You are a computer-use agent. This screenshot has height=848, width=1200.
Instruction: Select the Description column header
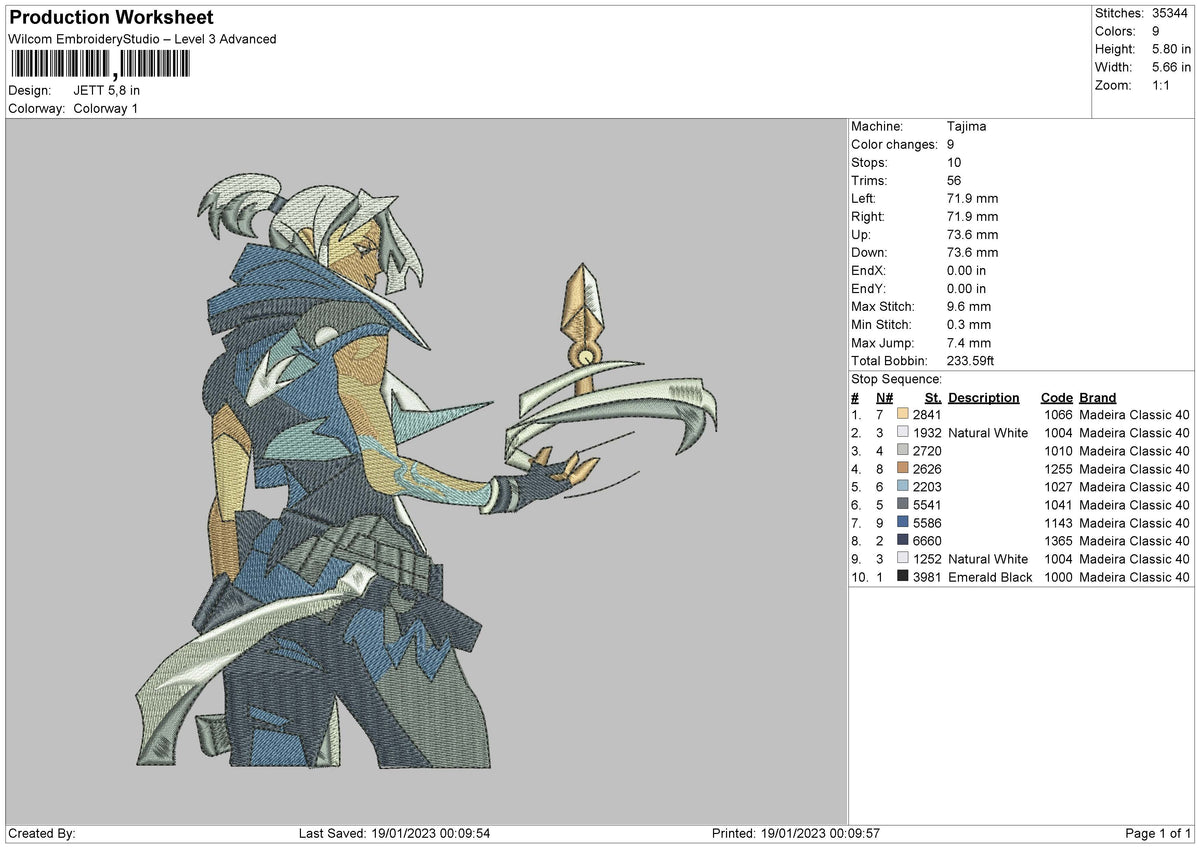tap(984, 398)
